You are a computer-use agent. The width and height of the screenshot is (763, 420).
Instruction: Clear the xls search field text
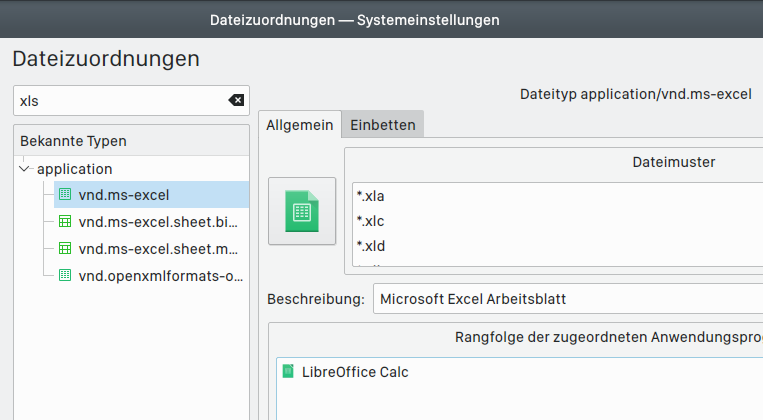[235, 100]
